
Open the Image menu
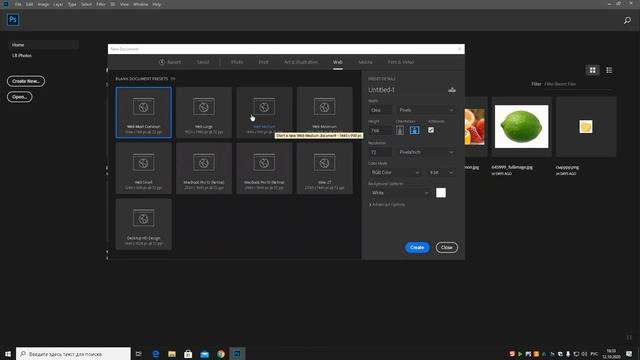click(x=43, y=4)
